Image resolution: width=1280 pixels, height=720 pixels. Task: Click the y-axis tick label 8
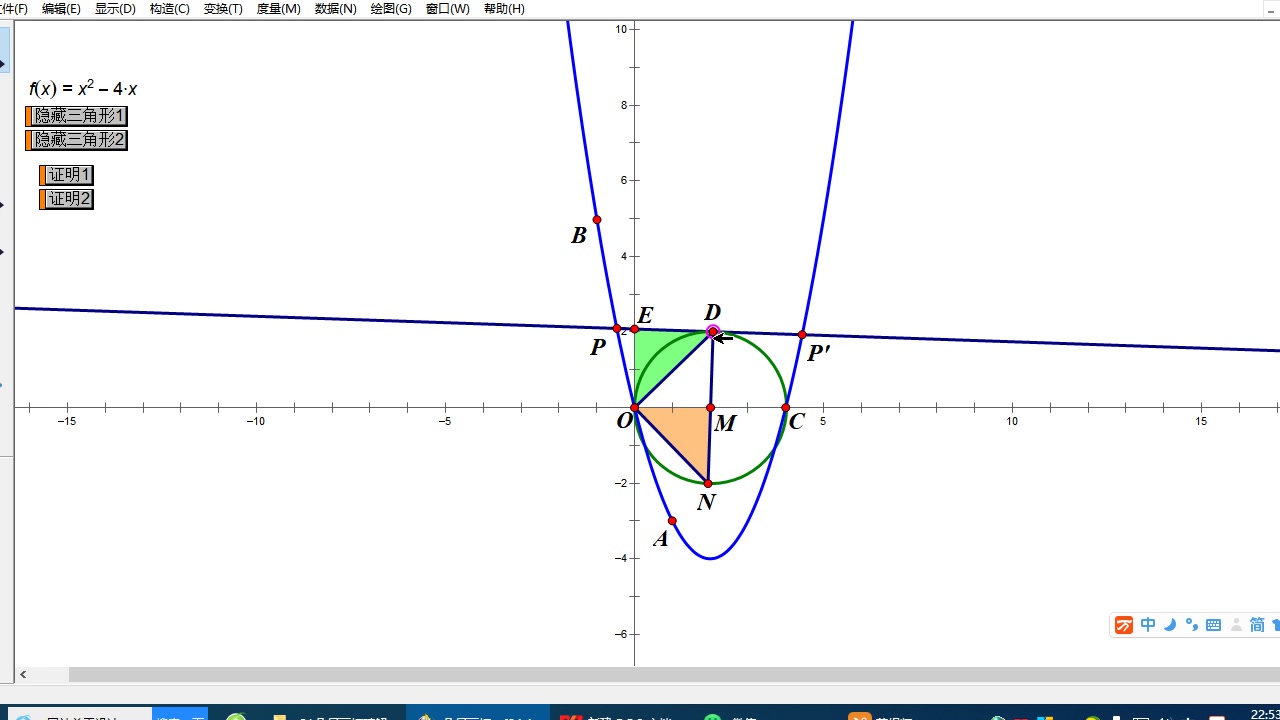click(623, 105)
